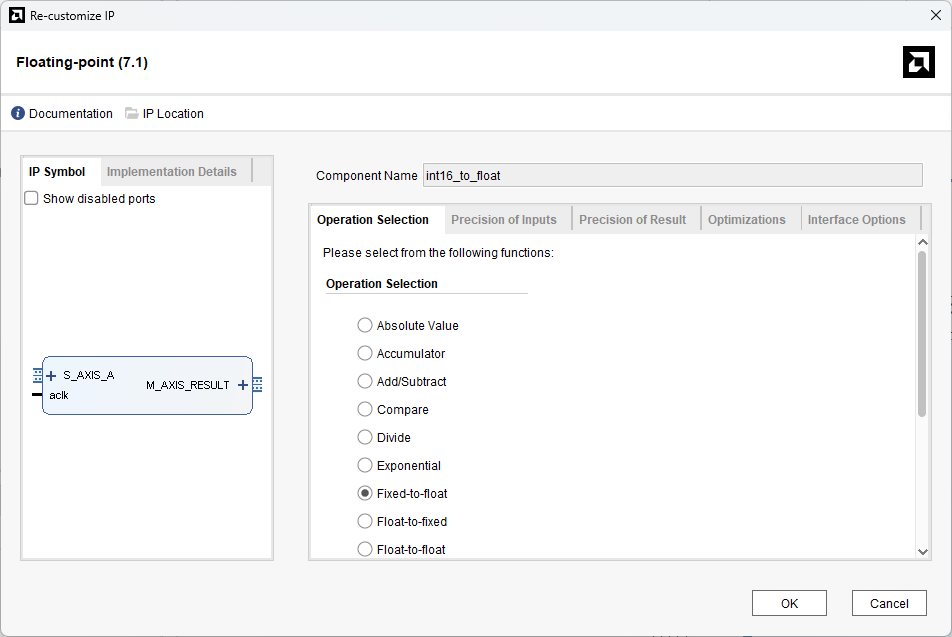Click the IP Location folder icon

click(x=132, y=114)
